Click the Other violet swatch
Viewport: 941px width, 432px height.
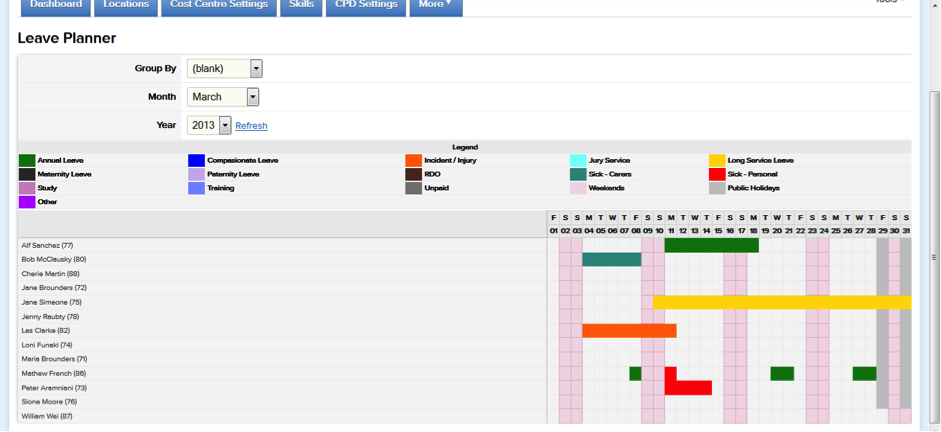(x=28, y=202)
